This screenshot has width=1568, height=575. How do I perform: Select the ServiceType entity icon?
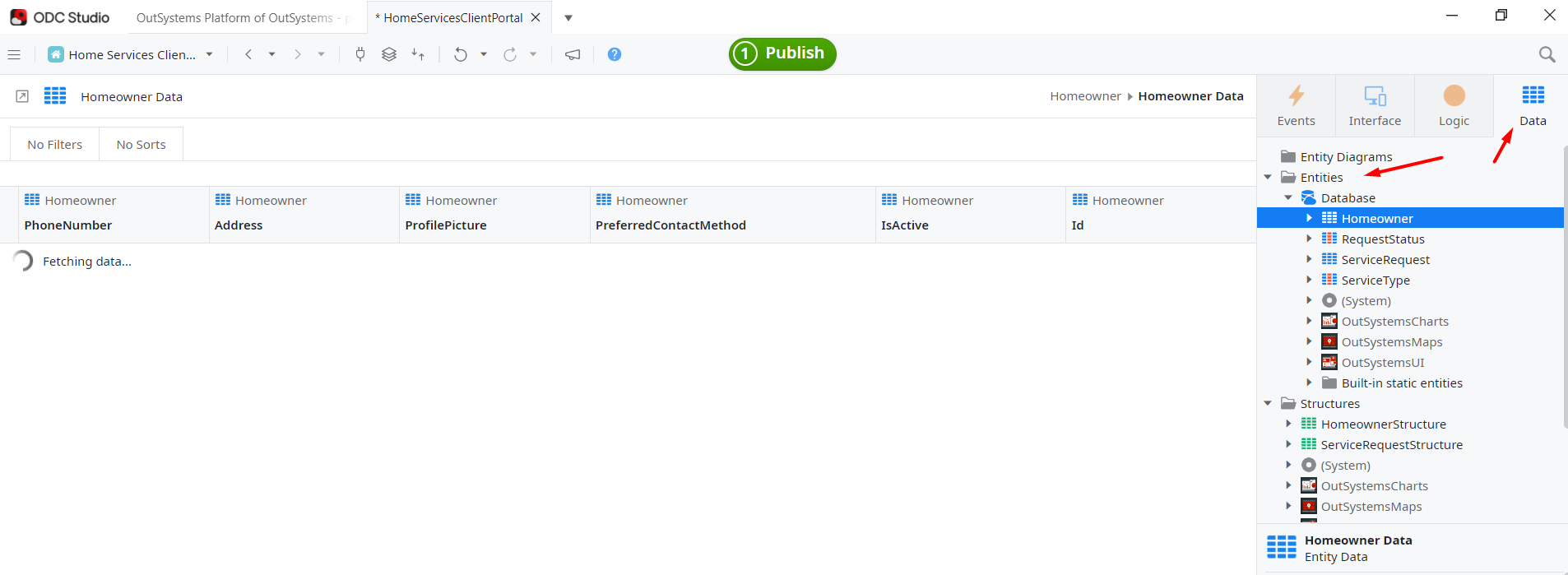click(1329, 280)
